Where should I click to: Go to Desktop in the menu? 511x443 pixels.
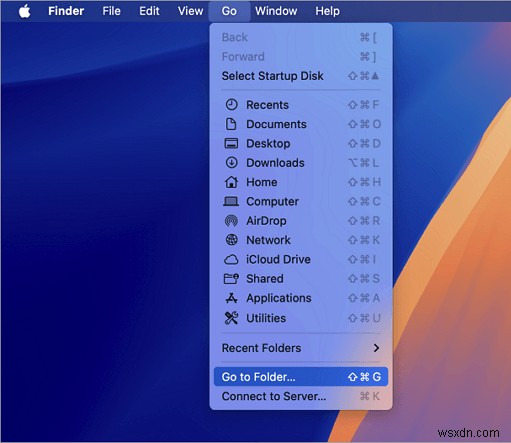[301, 143]
